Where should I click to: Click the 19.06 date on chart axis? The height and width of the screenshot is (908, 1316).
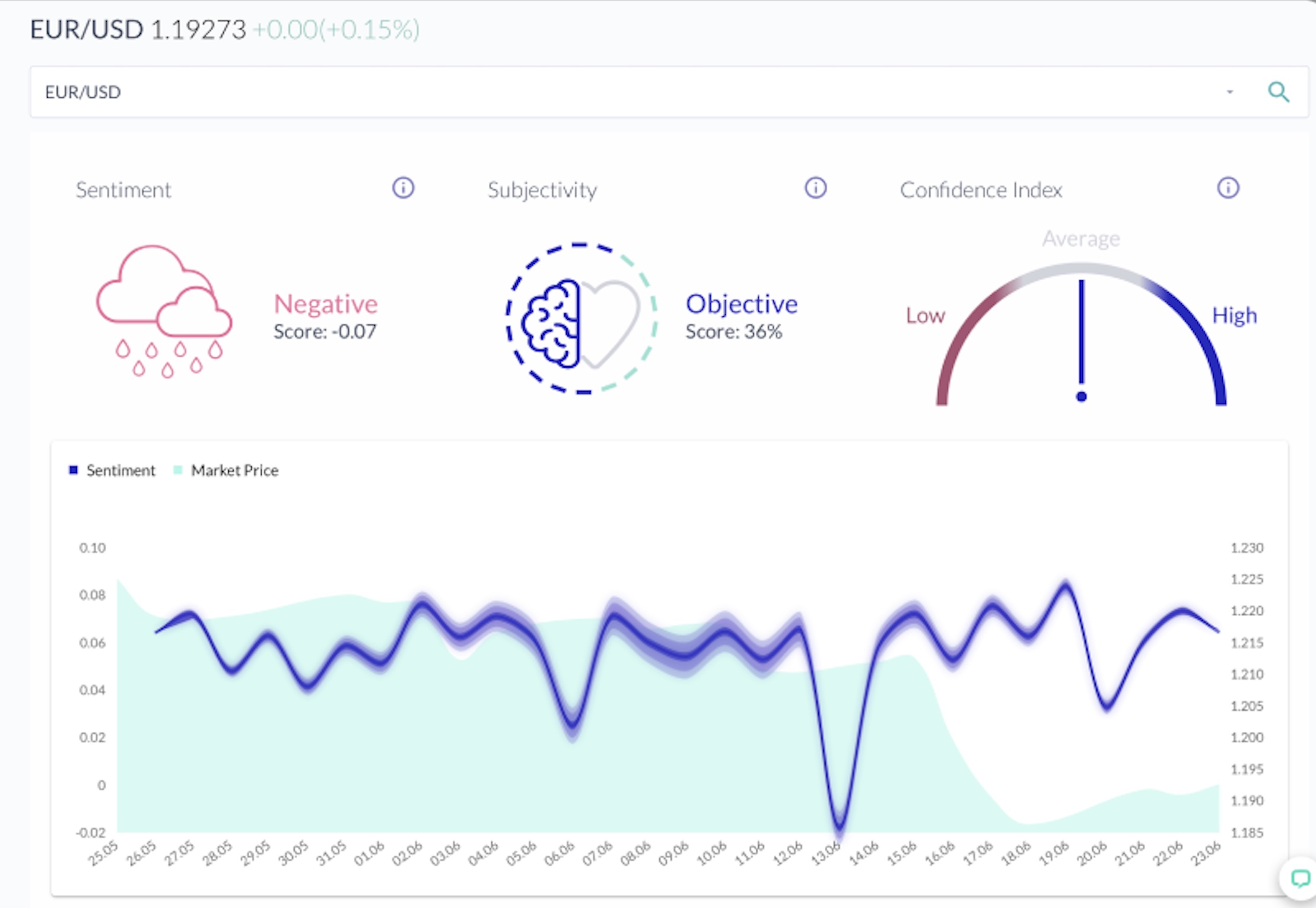[1054, 854]
